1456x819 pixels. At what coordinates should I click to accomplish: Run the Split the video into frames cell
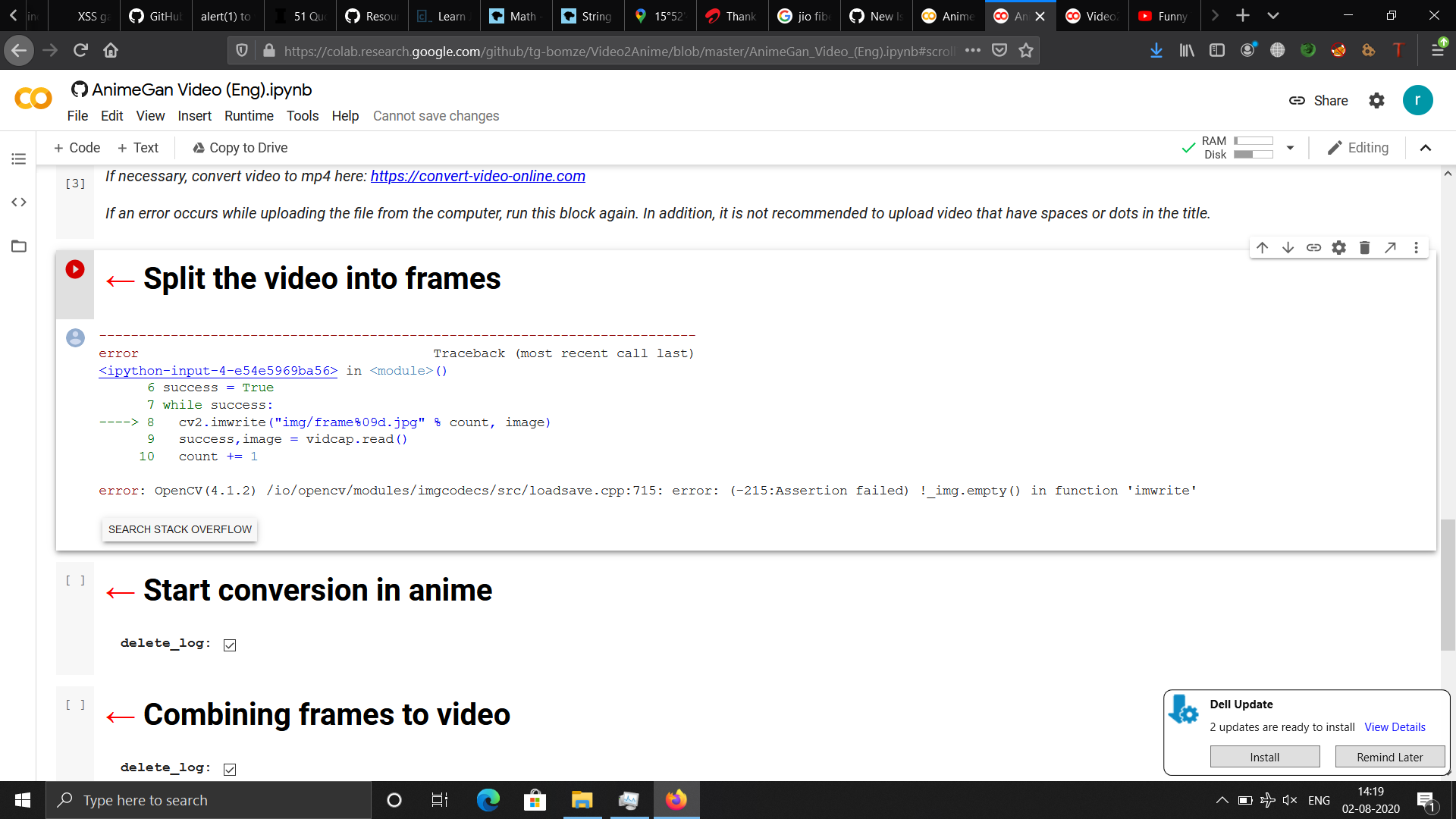(74, 268)
